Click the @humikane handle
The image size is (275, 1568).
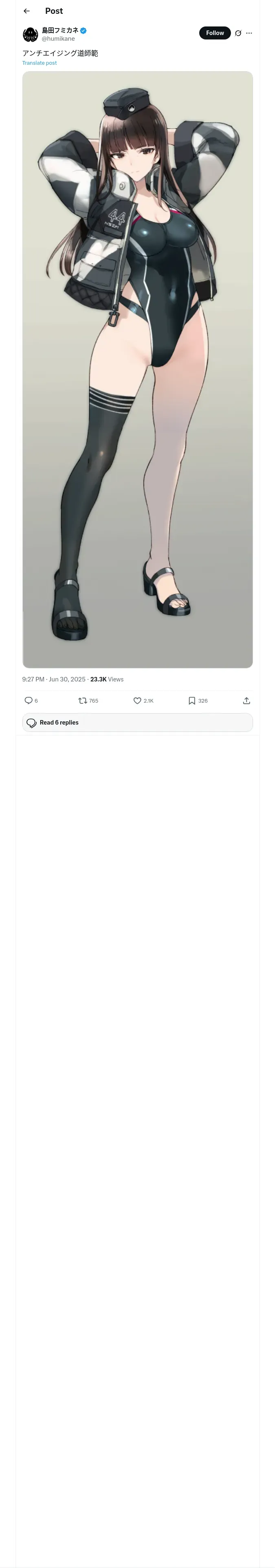58,38
